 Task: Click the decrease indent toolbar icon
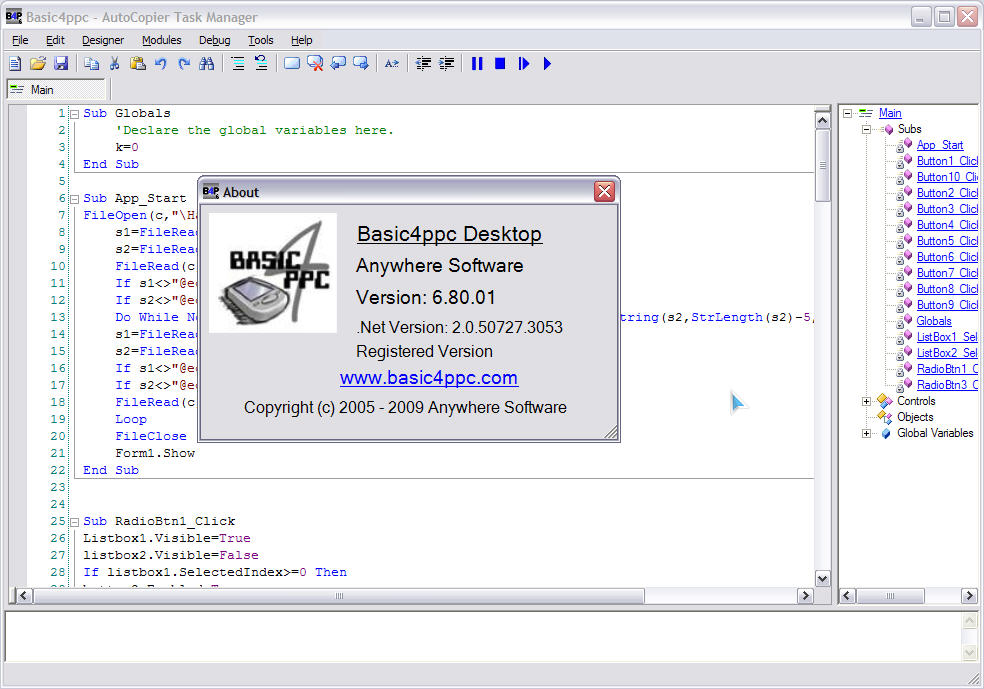point(424,63)
